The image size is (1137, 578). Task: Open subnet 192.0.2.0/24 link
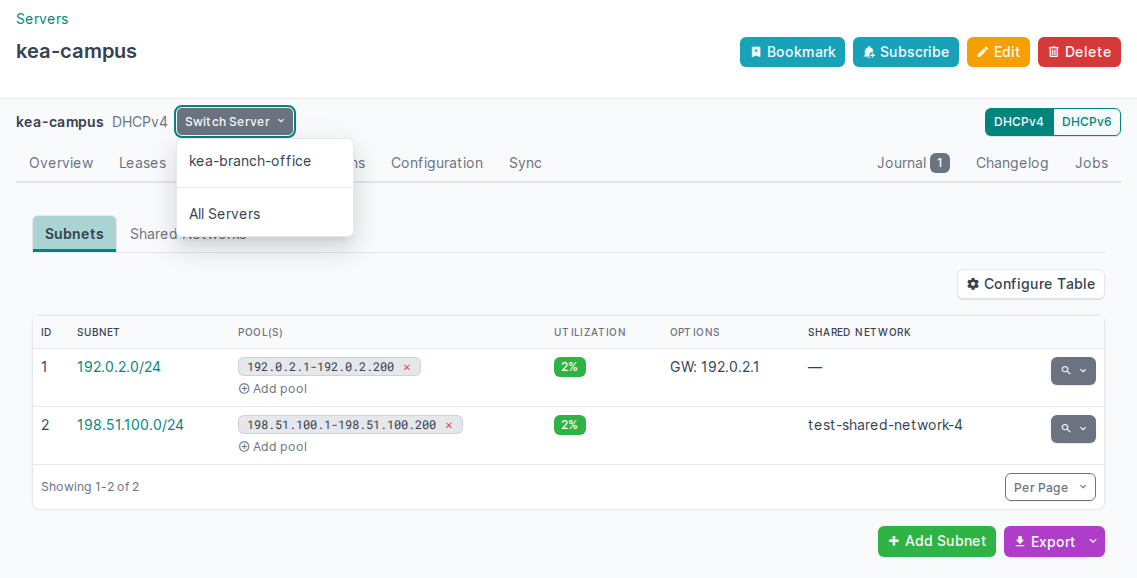(119, 367)
